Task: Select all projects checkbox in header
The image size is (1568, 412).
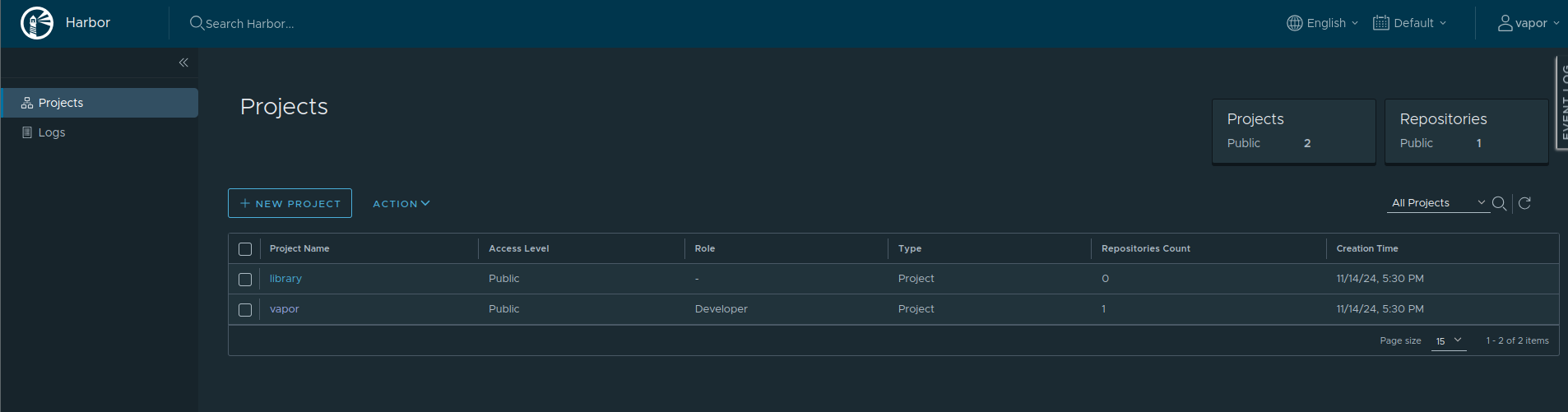Action: pos(245,249)
